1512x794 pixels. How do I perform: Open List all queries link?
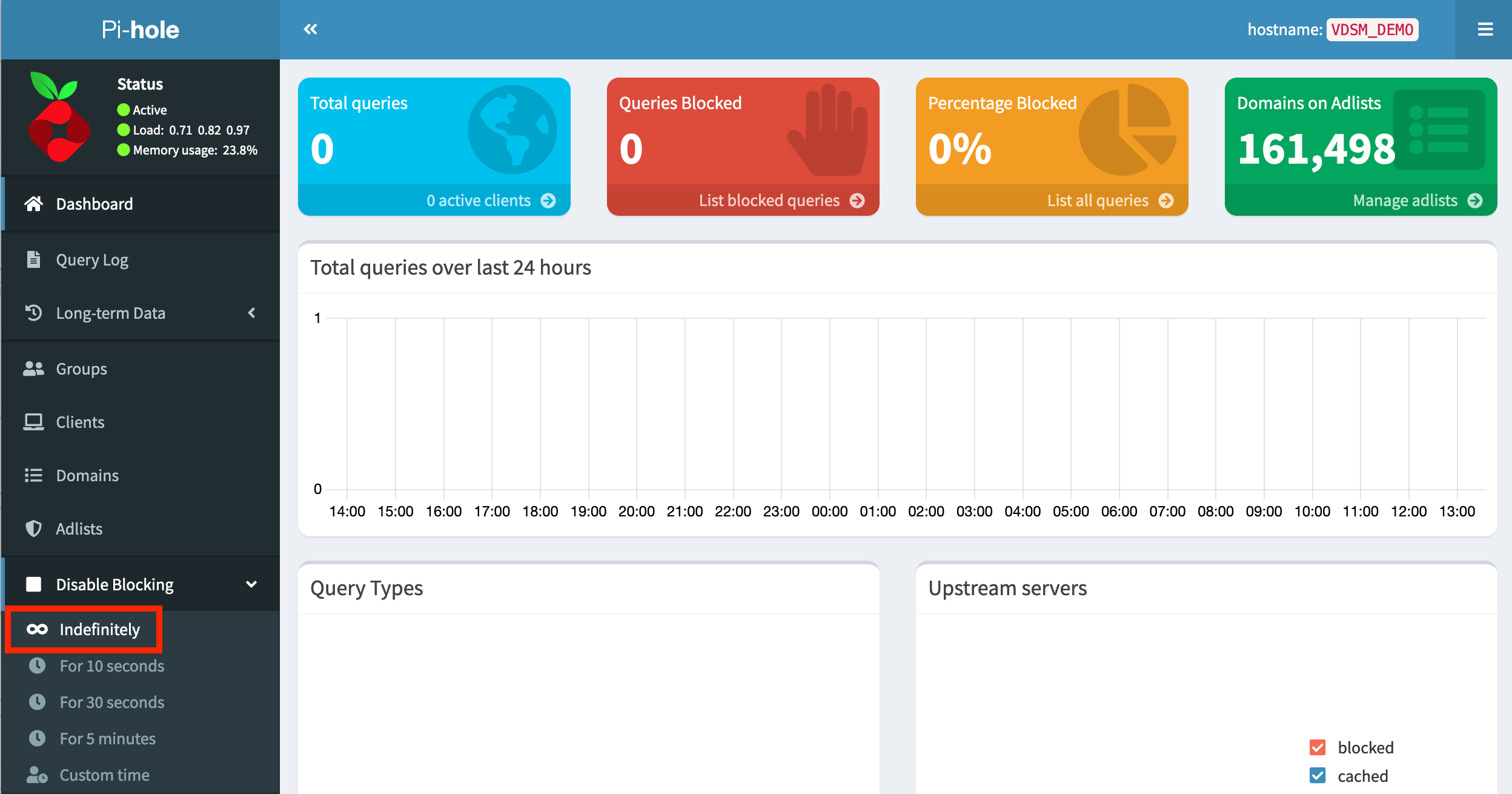pyautogui.click(x=1098, y=201)
